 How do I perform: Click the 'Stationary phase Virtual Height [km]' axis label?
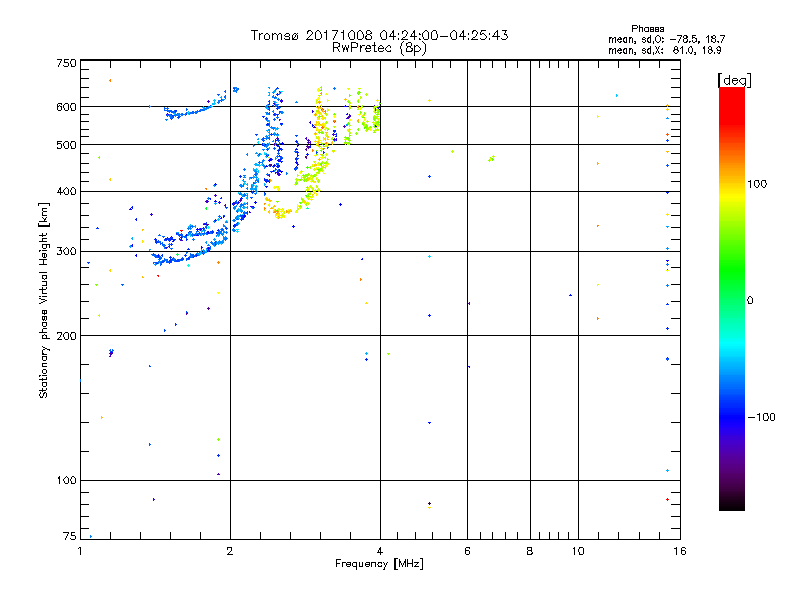[x=44, y=300]
